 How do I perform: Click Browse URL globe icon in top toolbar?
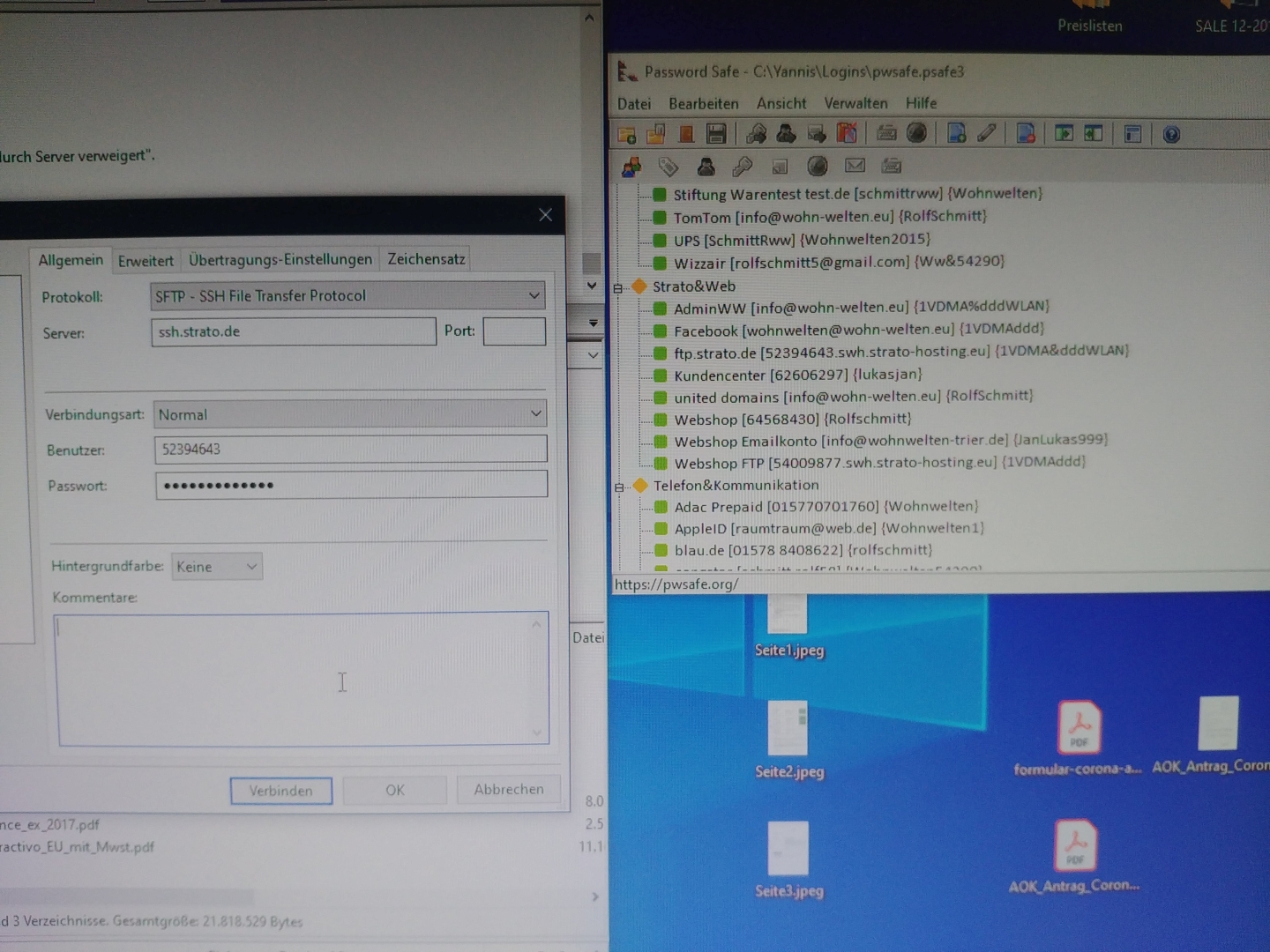917,134
